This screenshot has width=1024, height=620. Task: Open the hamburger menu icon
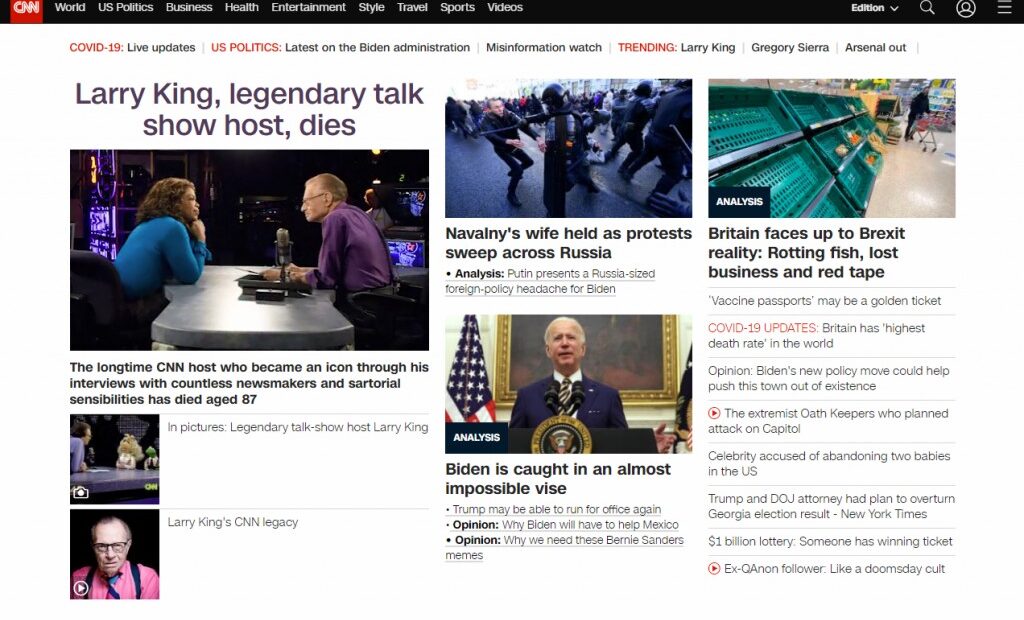[1004, 8]
